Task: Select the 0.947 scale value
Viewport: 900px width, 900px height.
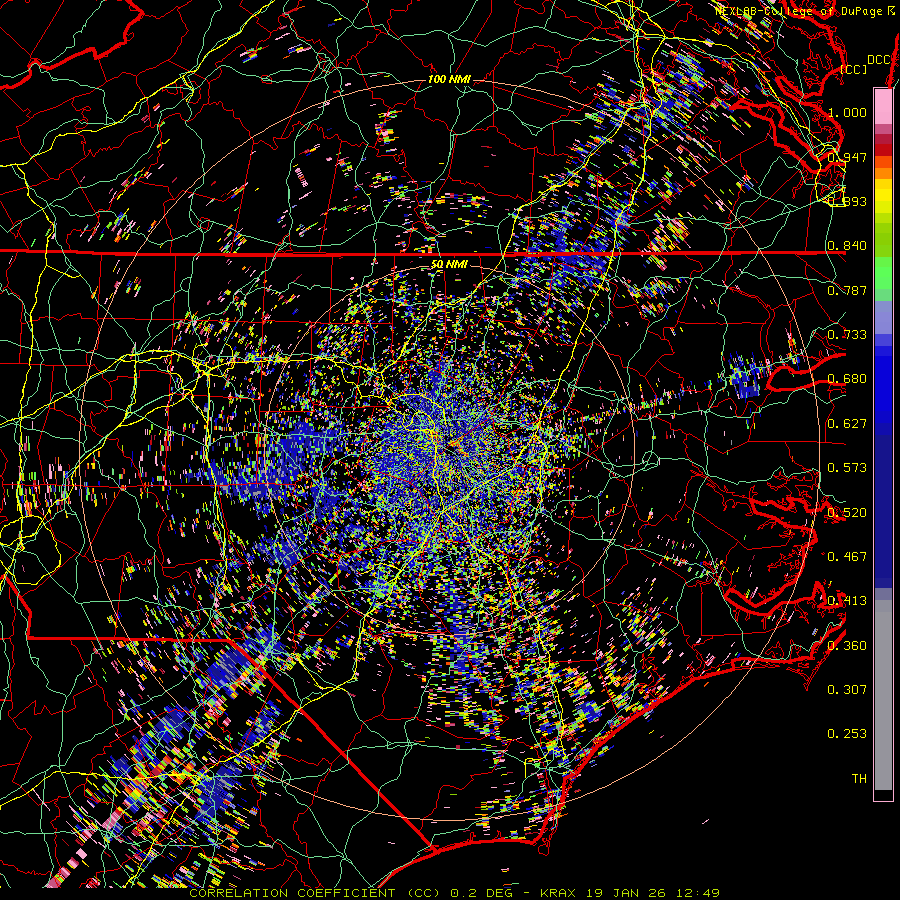Action: tap(847, 157)
